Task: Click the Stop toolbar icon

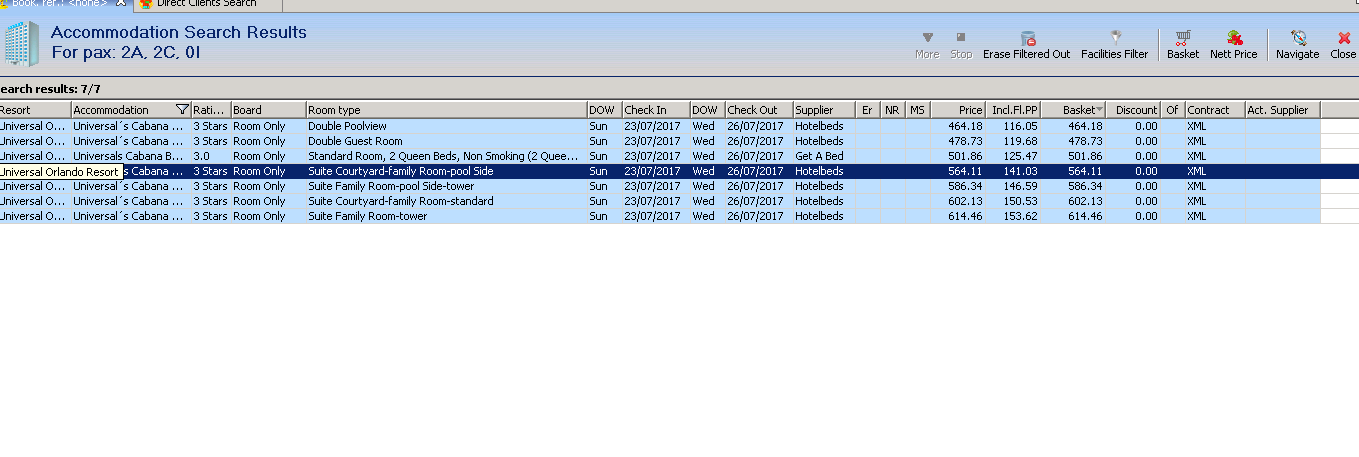Action: point(961,37)
